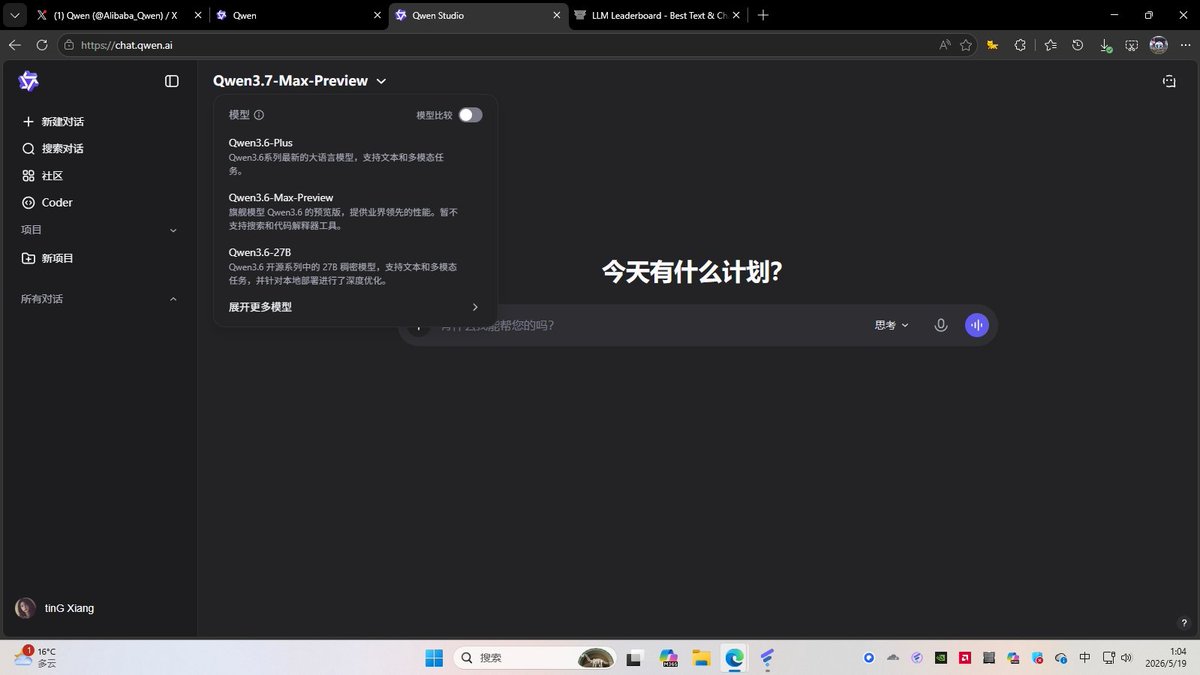Open browser history icon

(1077, 45)
